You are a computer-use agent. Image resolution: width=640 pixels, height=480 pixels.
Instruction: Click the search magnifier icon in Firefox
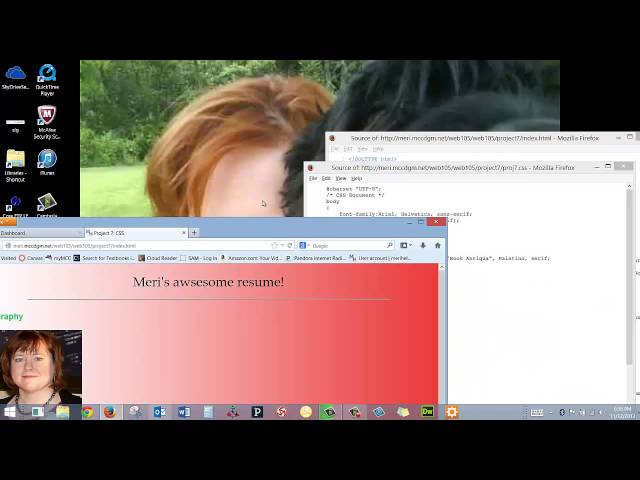(x=390, y=245)
